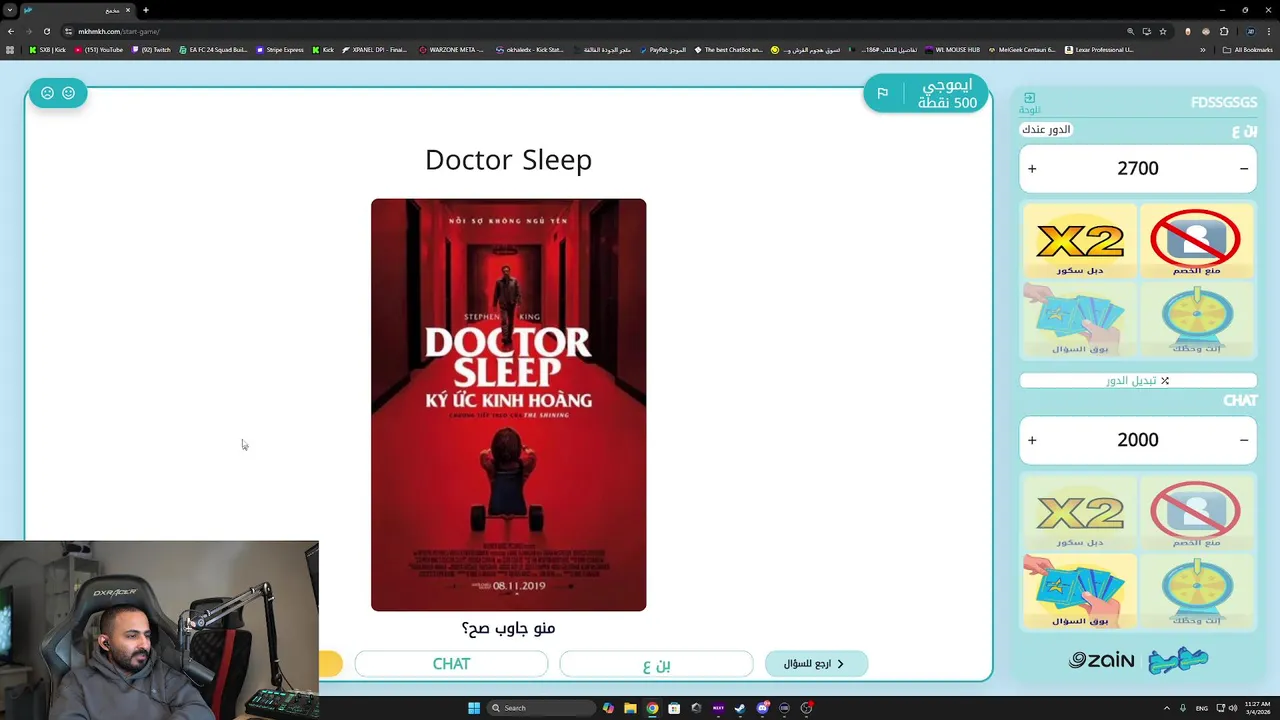The height and width of the screenshot is (720, 1280).
Task: Open the EA FC 24 Squad Builder bookmark
Action: tap(213, 50)
